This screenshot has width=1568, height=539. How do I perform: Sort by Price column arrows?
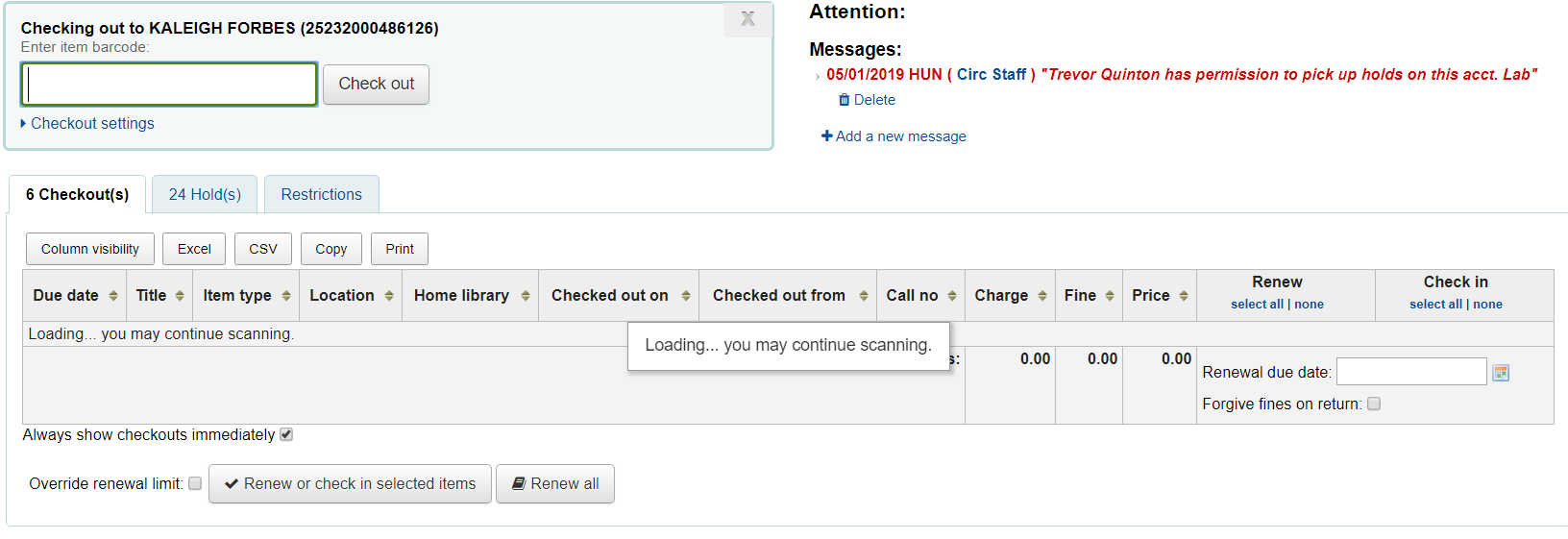(1184, 296)
